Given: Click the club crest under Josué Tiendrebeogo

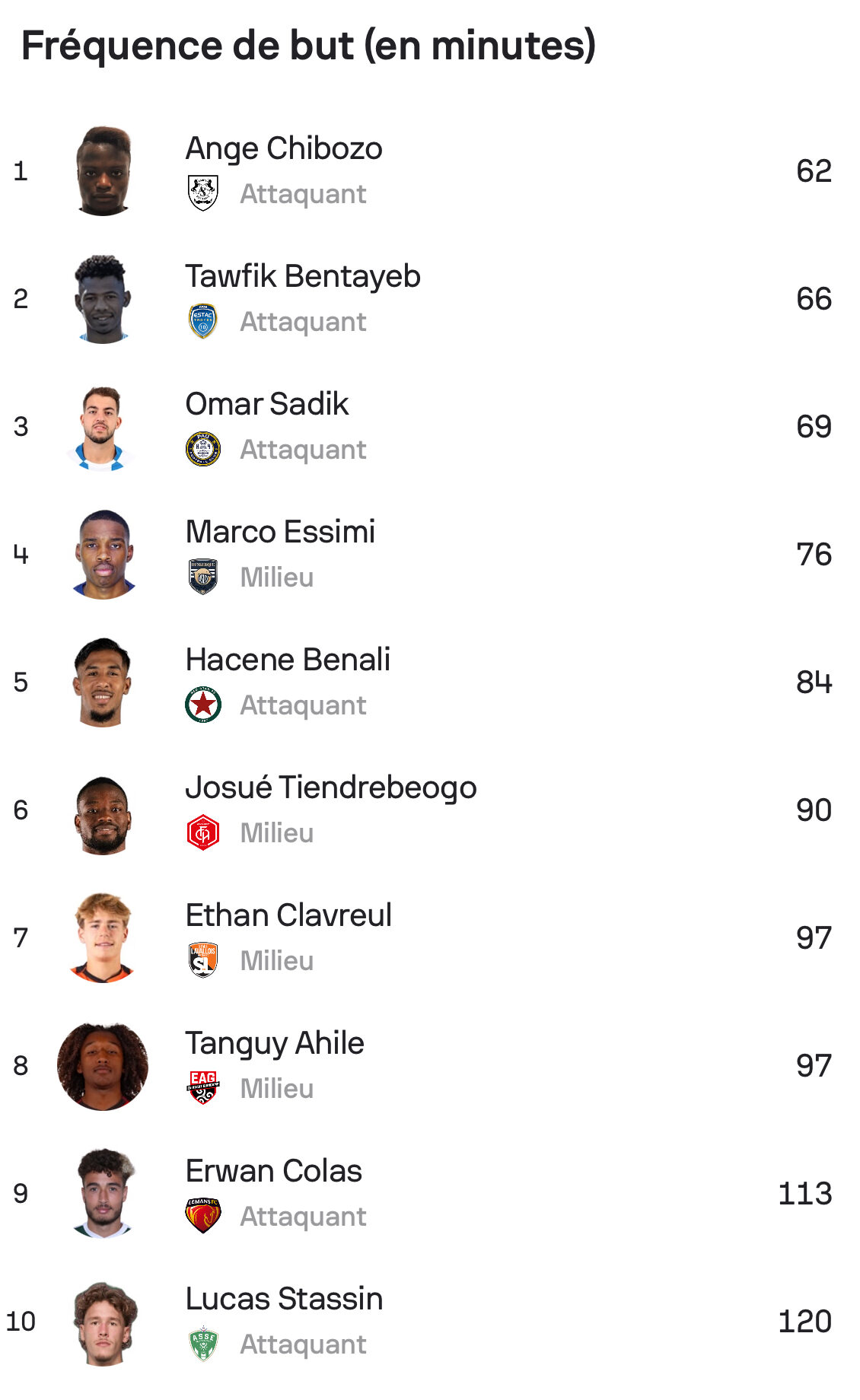Looking at the screenshot, I should 203,832.
